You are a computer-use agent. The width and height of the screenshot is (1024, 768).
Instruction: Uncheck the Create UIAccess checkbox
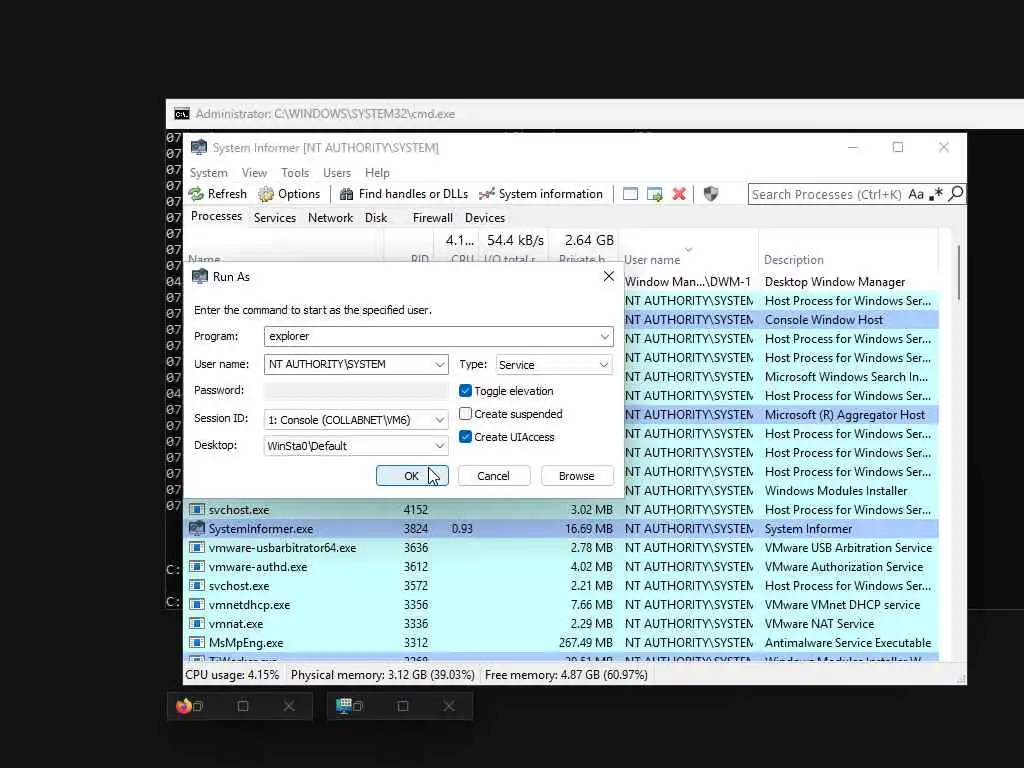pyautogui.click(x=465, y=437)
